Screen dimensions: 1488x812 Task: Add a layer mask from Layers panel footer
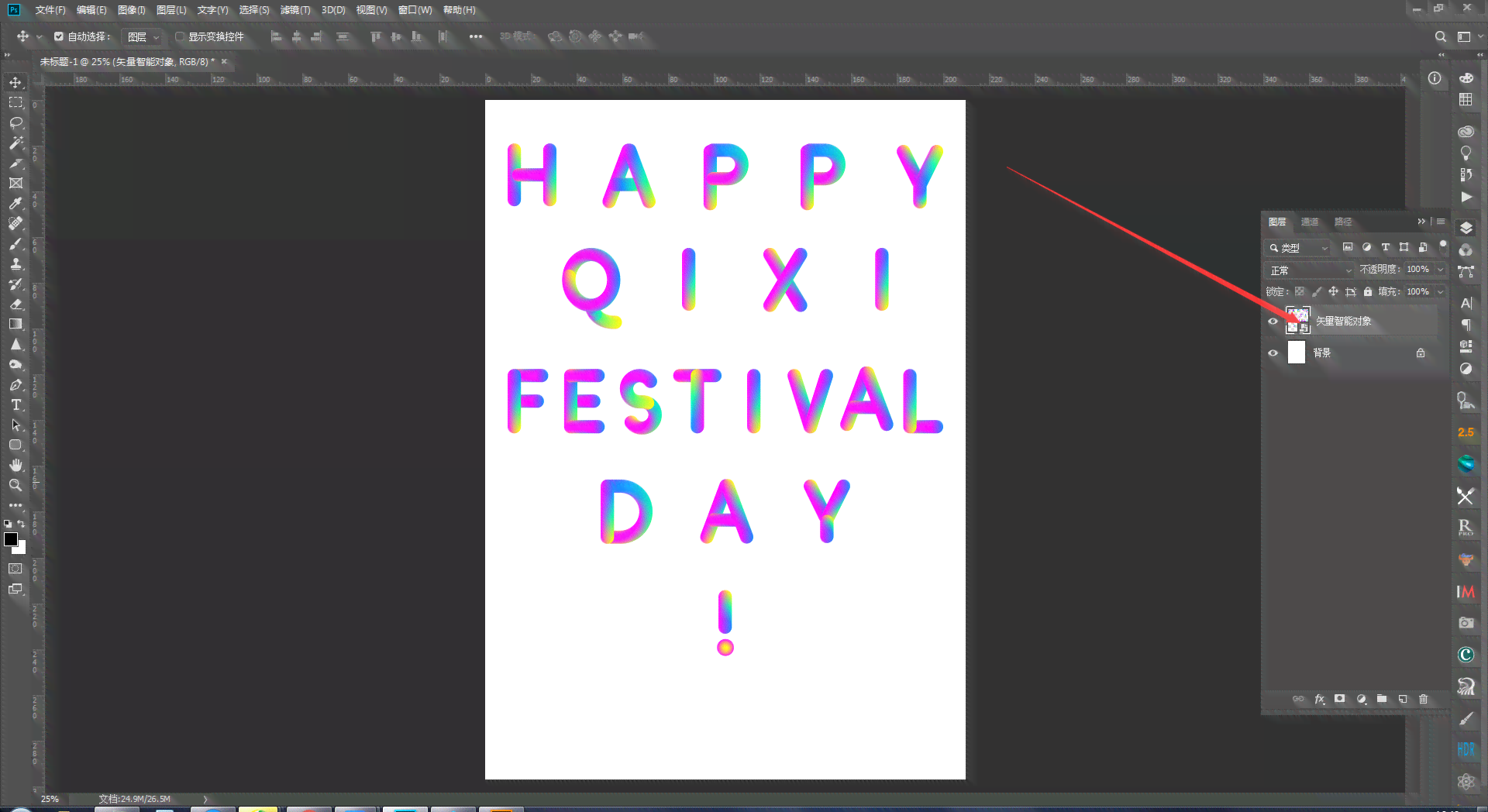click(x=1340, y=699)
